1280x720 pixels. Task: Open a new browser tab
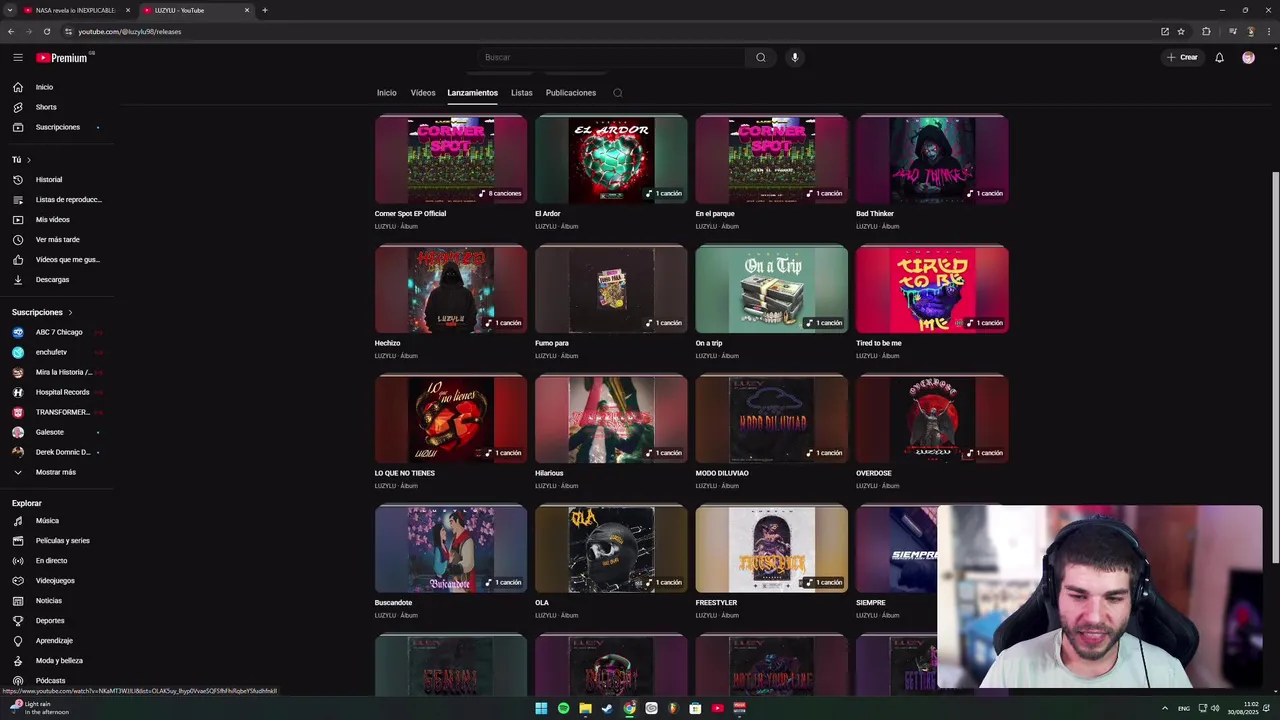[x=265, y=10]
